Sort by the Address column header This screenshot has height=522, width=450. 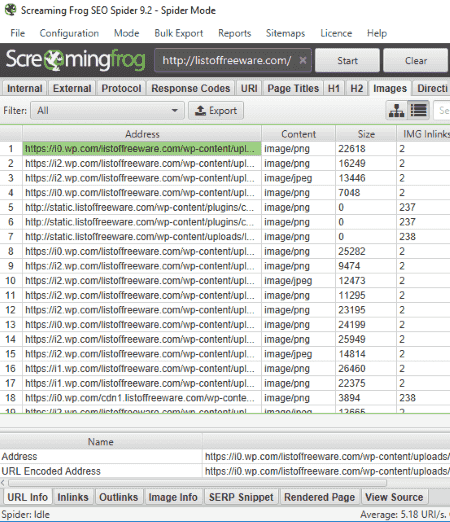(x=142, y=134)
